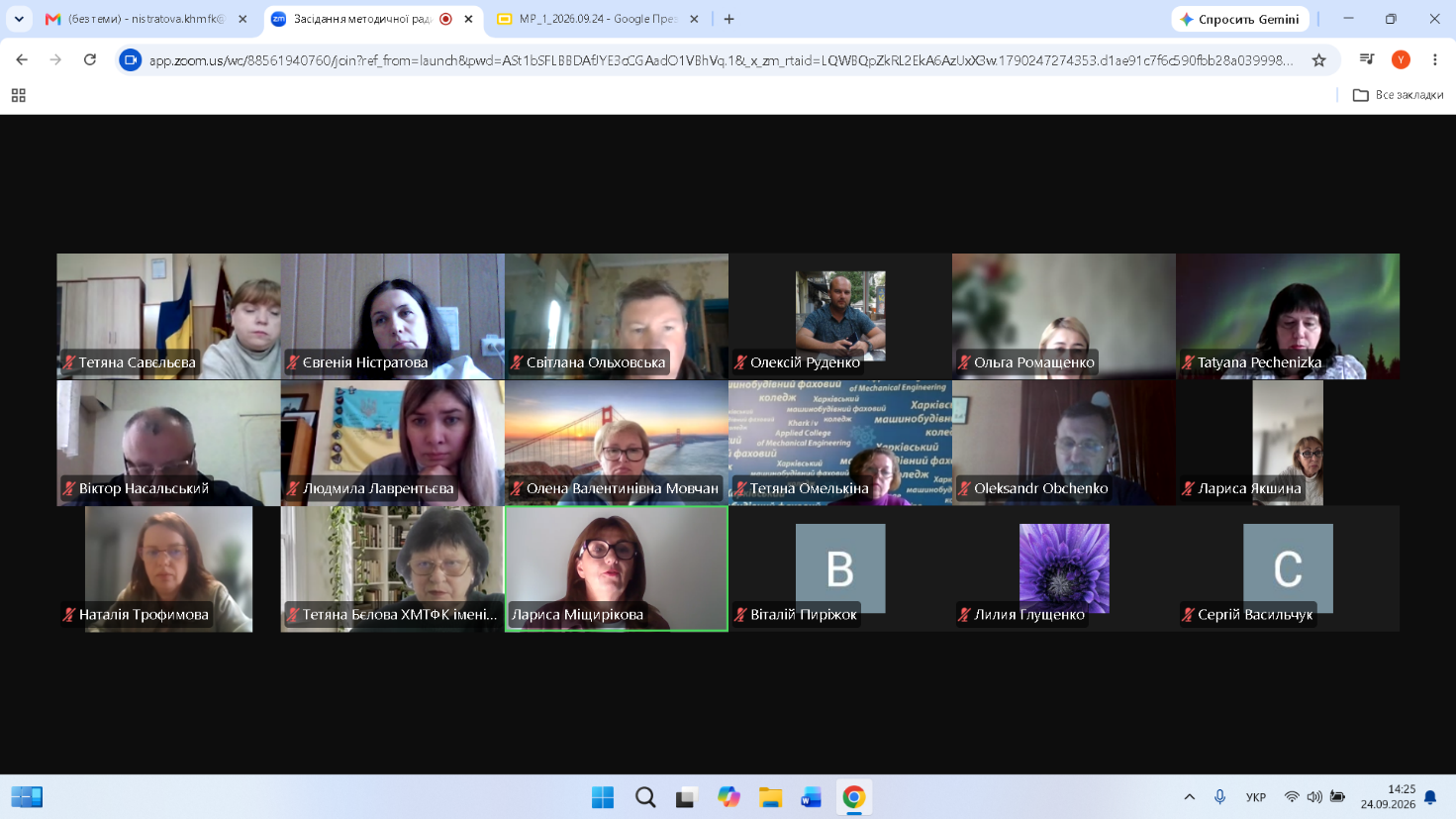This screenshot has height=819, width=1456.
Task: Open the Chrome media control icon
Action: 1367,59
